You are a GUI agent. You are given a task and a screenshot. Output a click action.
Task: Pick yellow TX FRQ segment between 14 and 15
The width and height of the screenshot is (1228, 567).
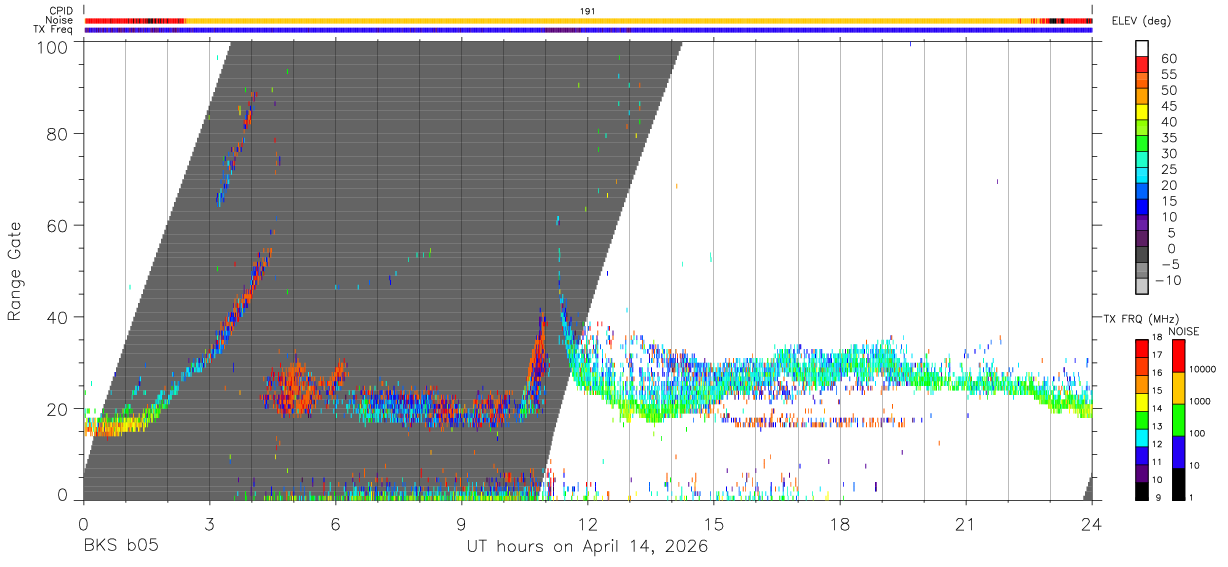click(1142, 400)
